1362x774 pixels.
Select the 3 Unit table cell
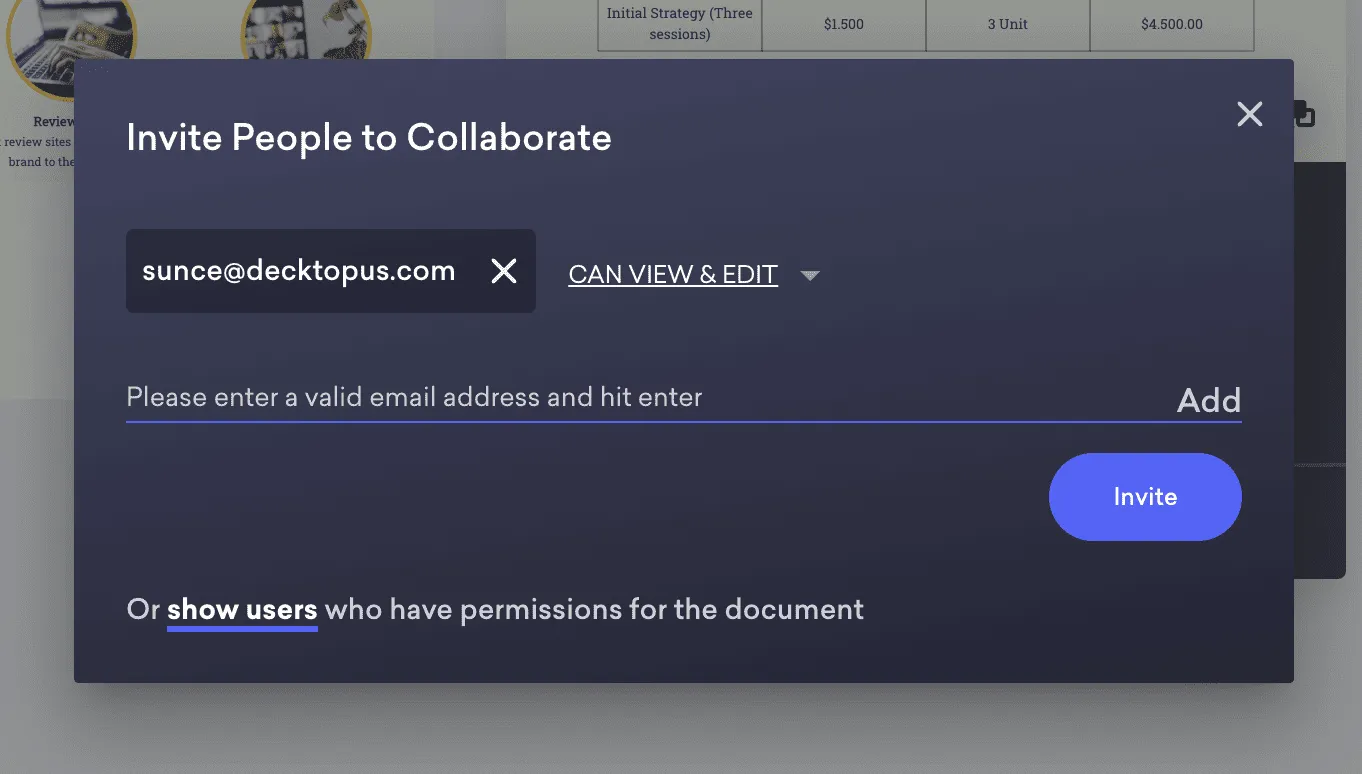point(1007,24)
